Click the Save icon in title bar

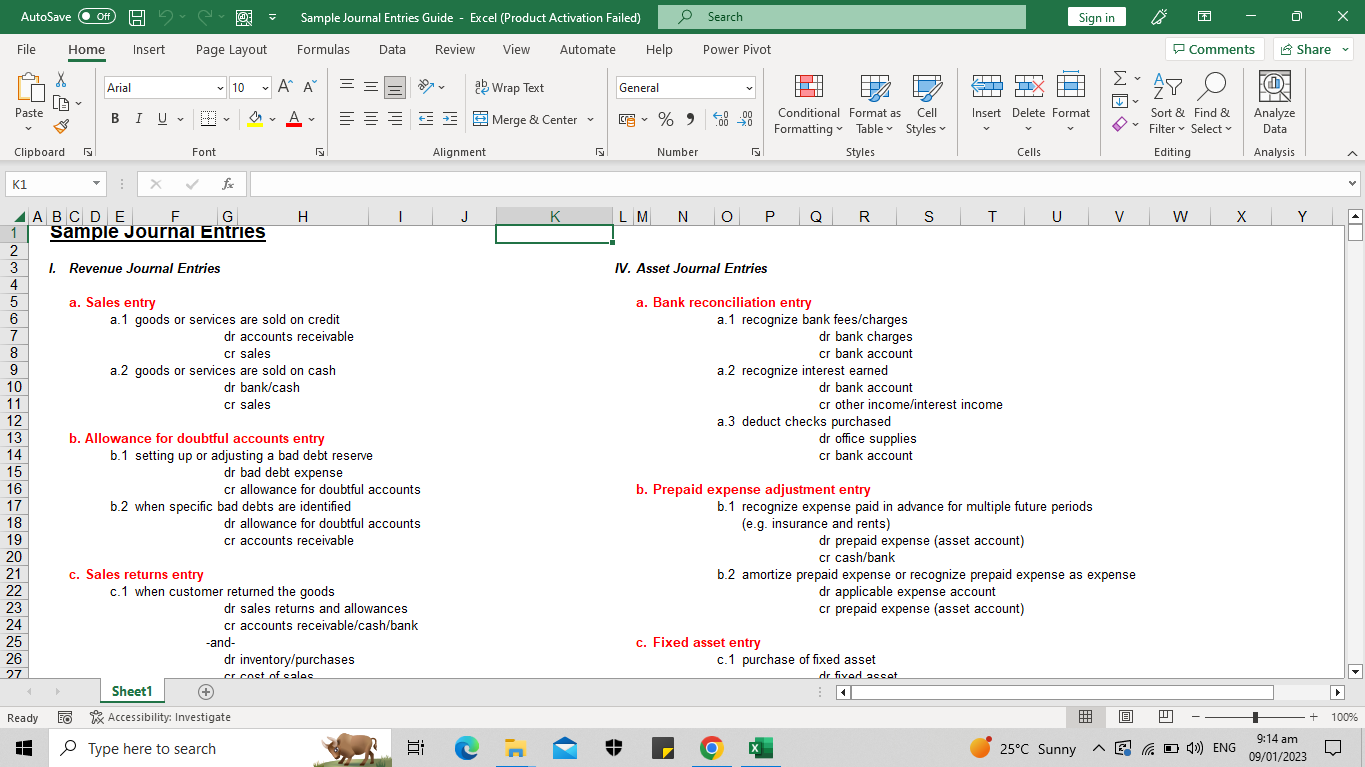tap(138, 17)
